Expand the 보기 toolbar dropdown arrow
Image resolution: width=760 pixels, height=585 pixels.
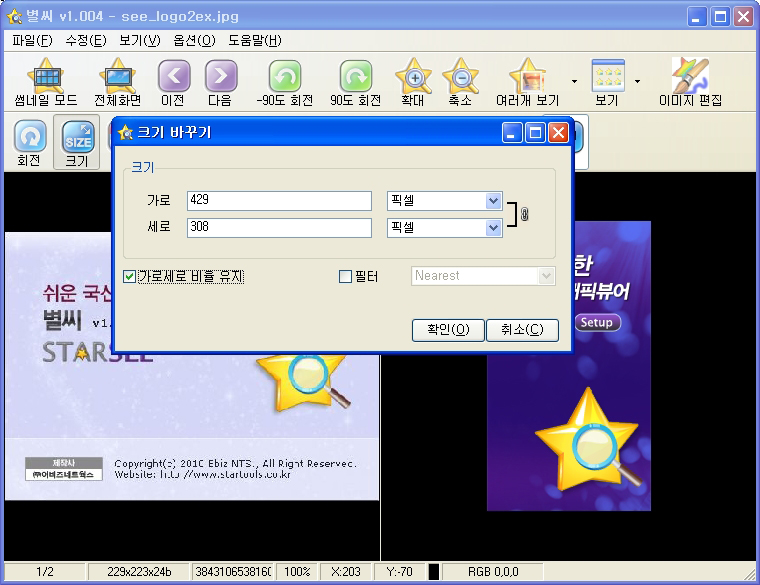click(x=637, y=81)
